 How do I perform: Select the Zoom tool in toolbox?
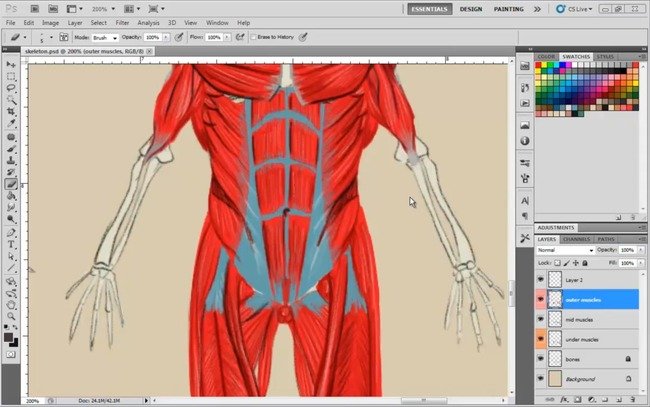(x=11, y=317)
